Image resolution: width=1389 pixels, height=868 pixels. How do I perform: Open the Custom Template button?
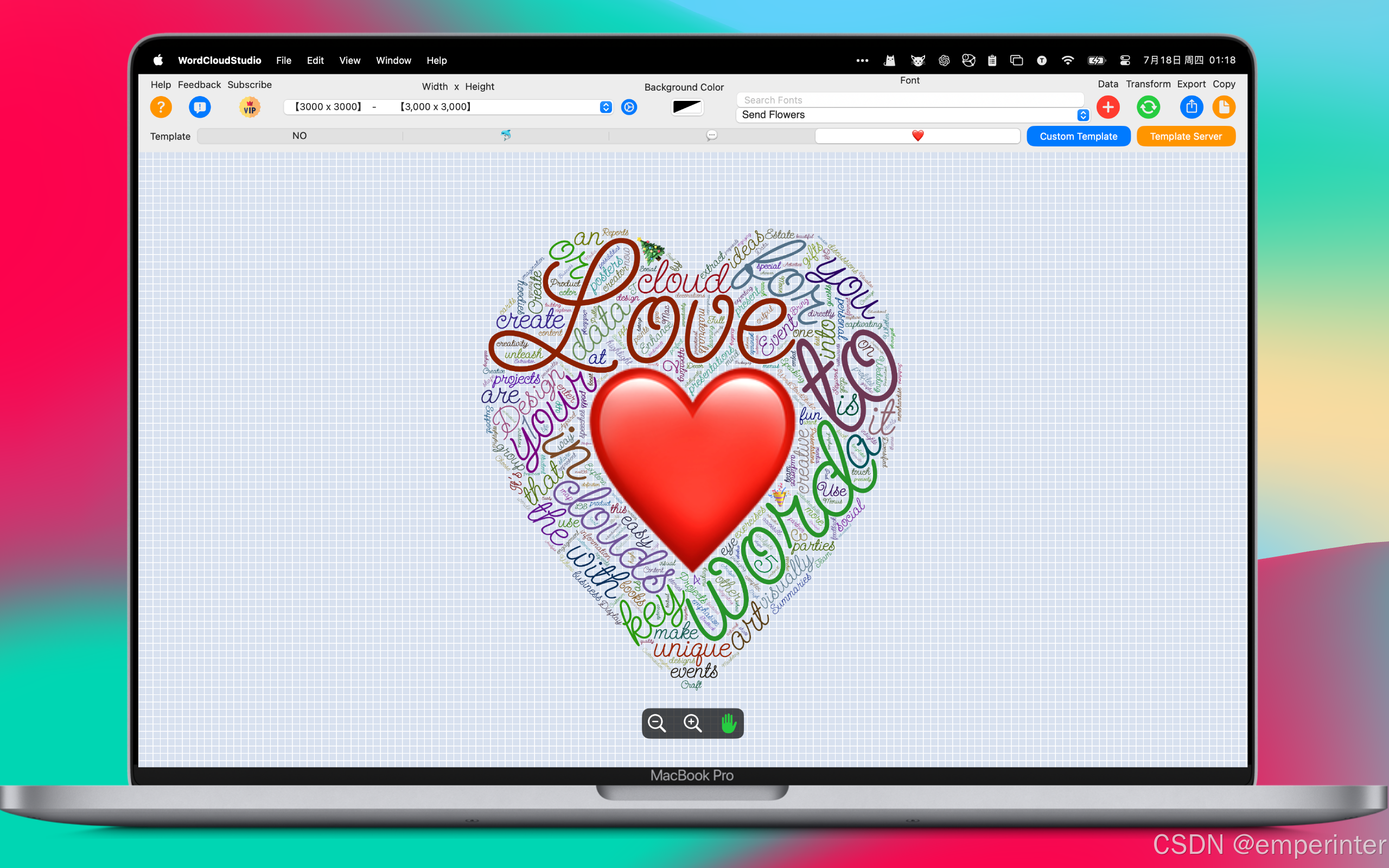tap(1078, 136)
